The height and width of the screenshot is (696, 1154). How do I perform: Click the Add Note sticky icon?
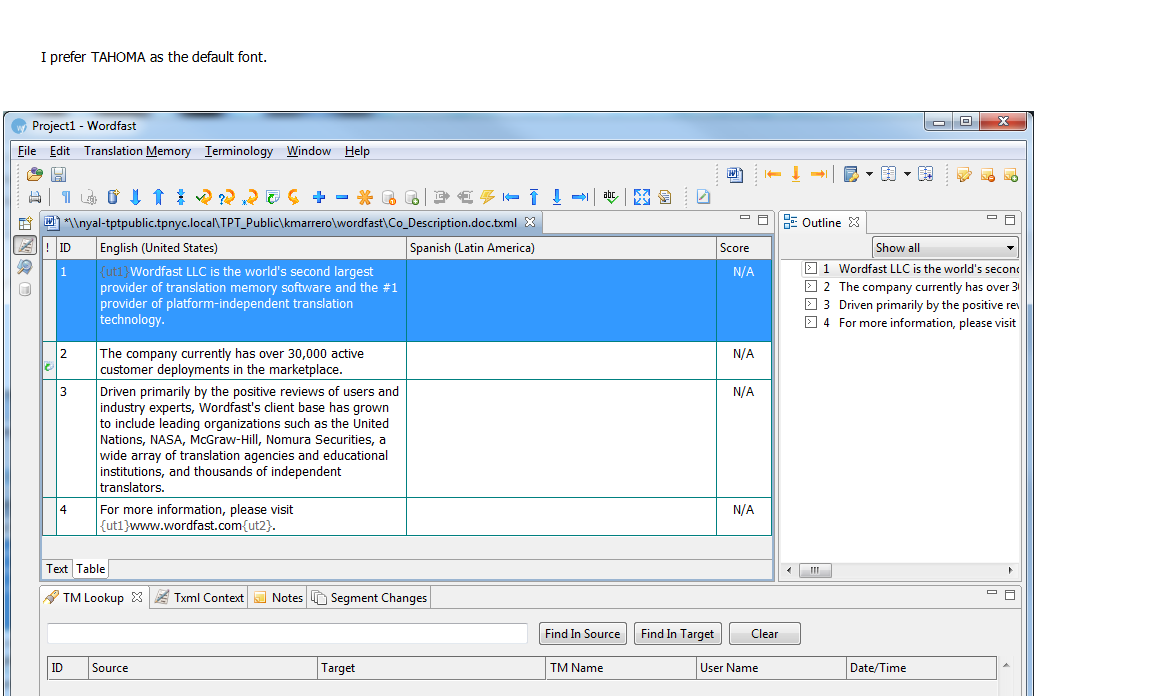point(1010,175)
